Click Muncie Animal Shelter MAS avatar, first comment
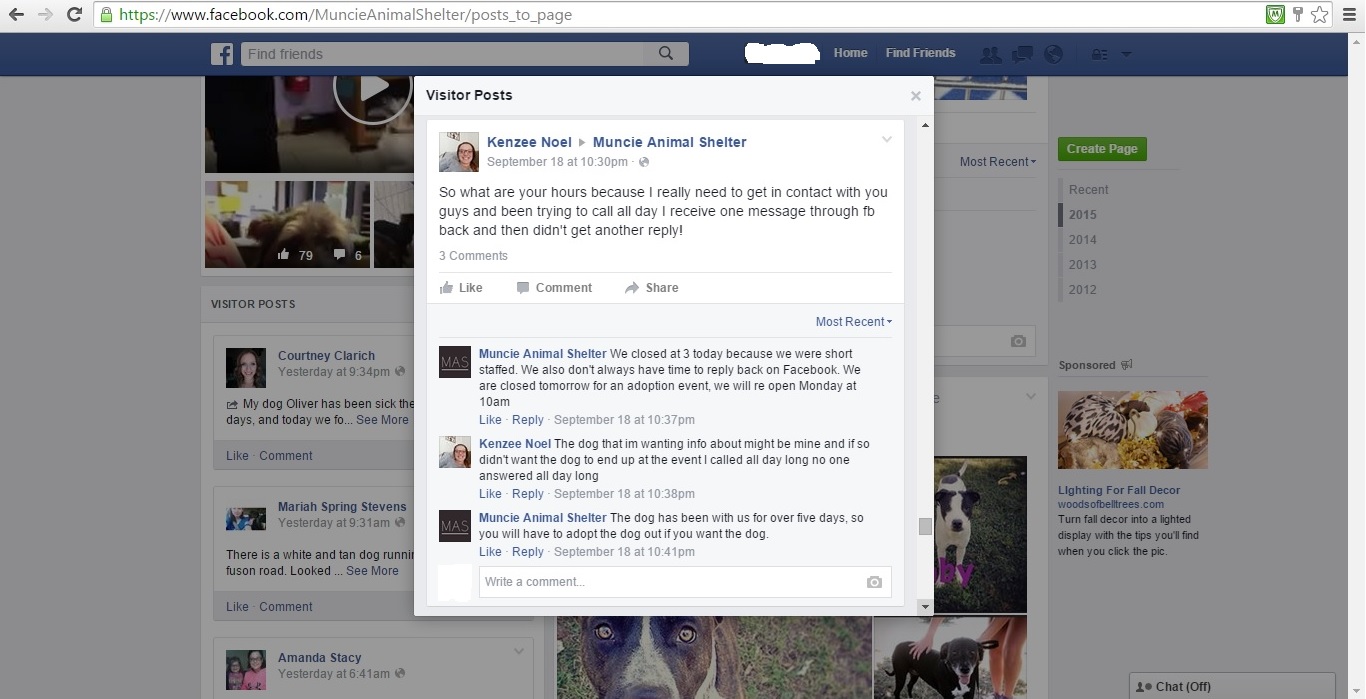 point(455,362)
